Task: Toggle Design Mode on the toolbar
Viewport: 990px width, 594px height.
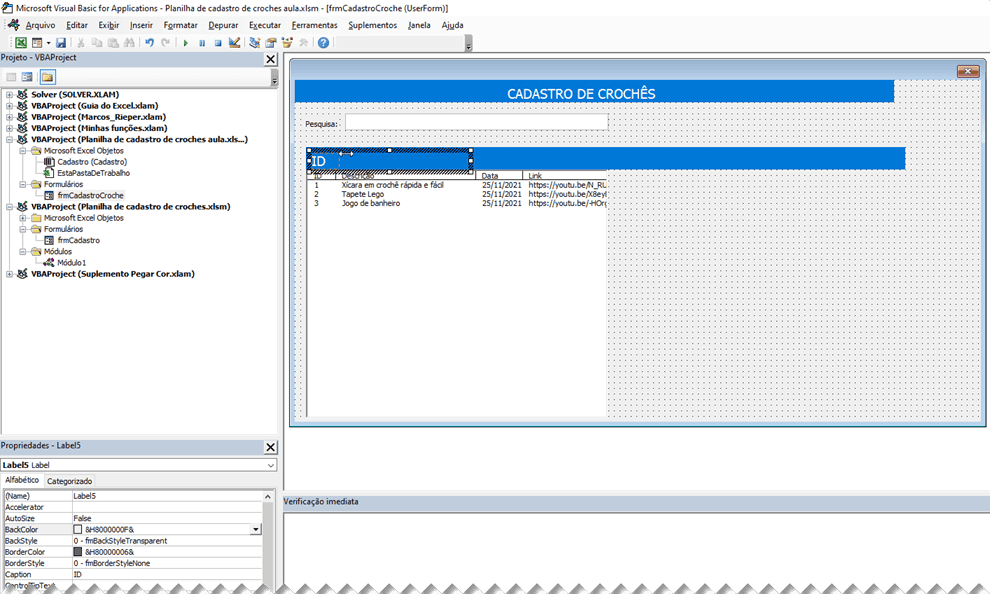Action: pyautogui.click(x=234, y=42)
